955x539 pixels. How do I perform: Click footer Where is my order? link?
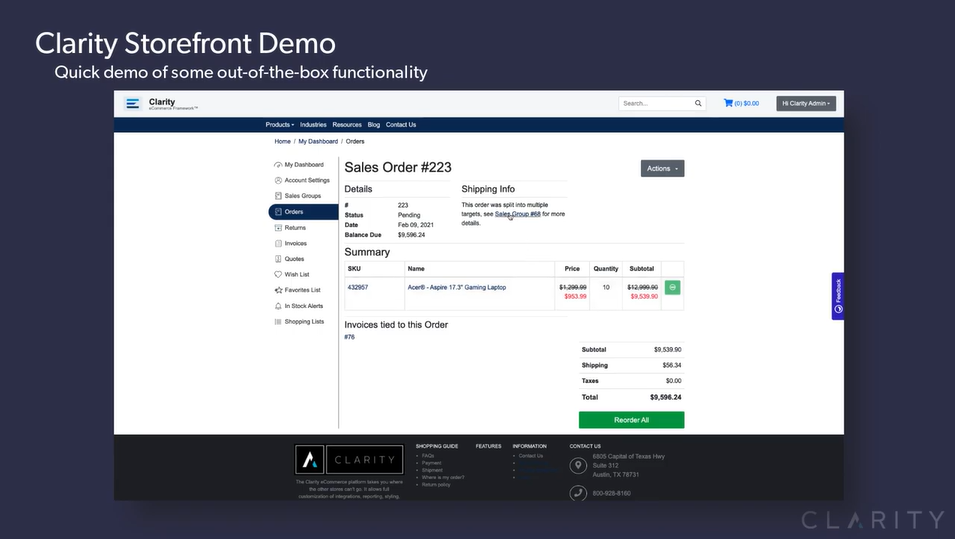(x=443, y=477)
